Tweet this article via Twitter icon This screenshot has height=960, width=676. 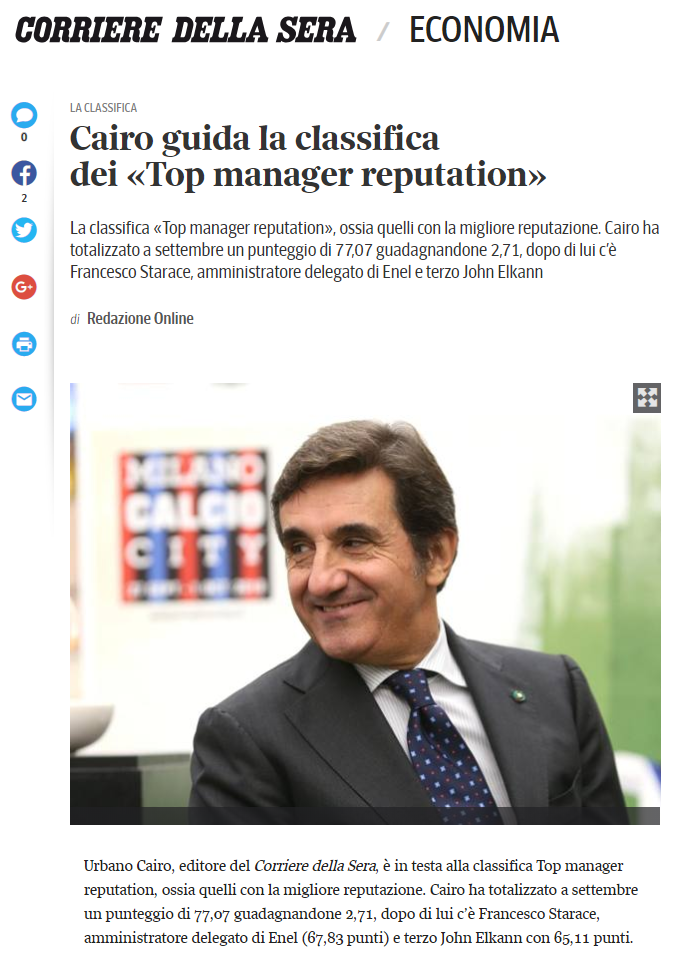coord(24,230)
